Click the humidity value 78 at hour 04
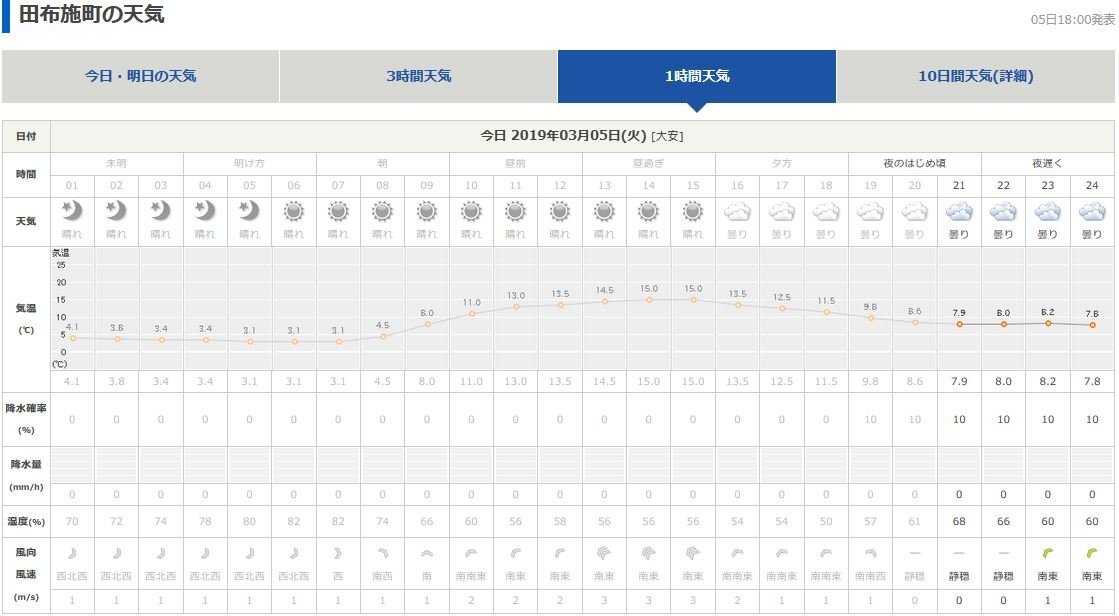The width and height of the screenshot is (1119, 616). point(205,522)
